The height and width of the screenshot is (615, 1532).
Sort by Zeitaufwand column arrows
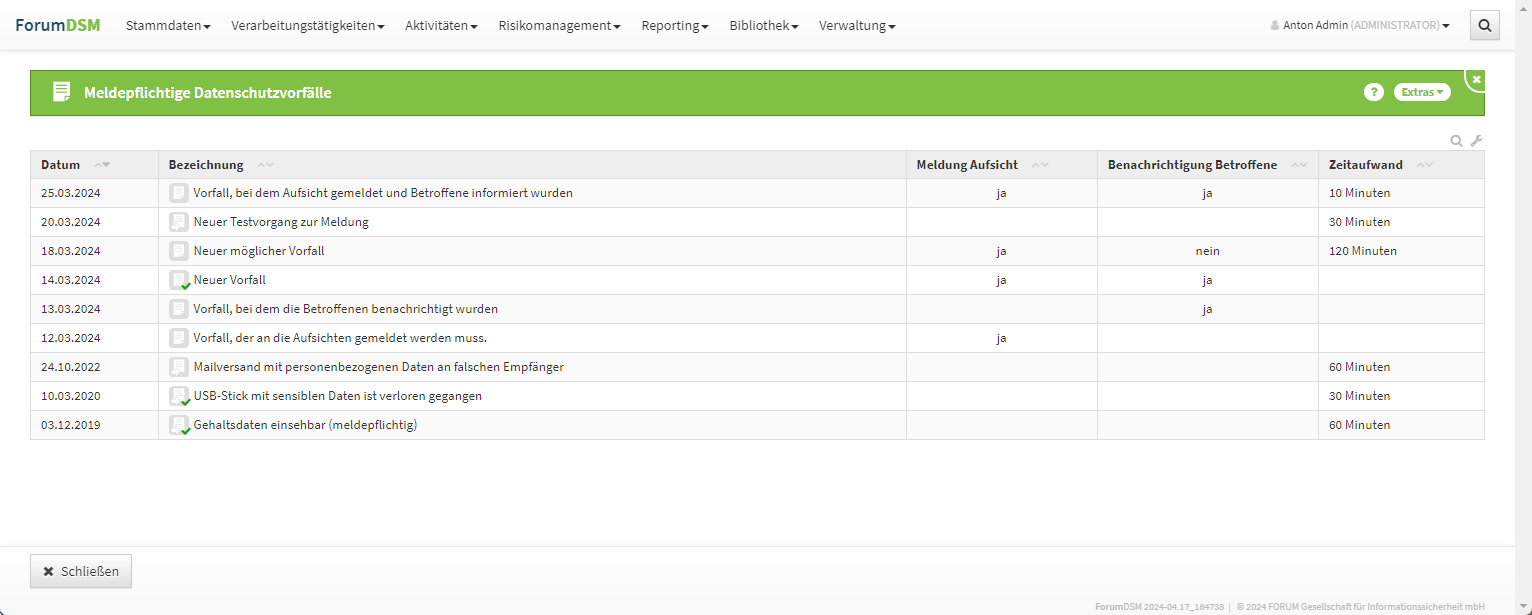(x=1425, y=165)
